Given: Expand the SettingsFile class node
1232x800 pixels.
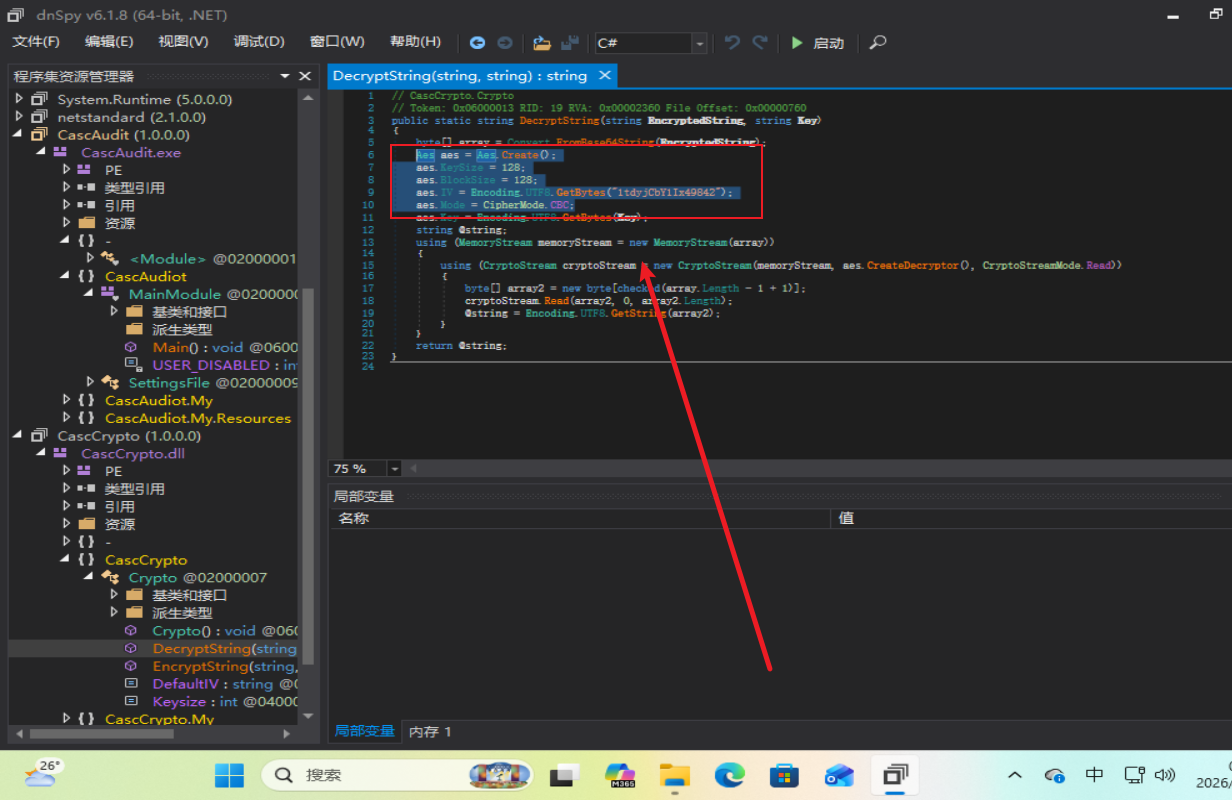Looking at the screenshot, I should 89,382.
